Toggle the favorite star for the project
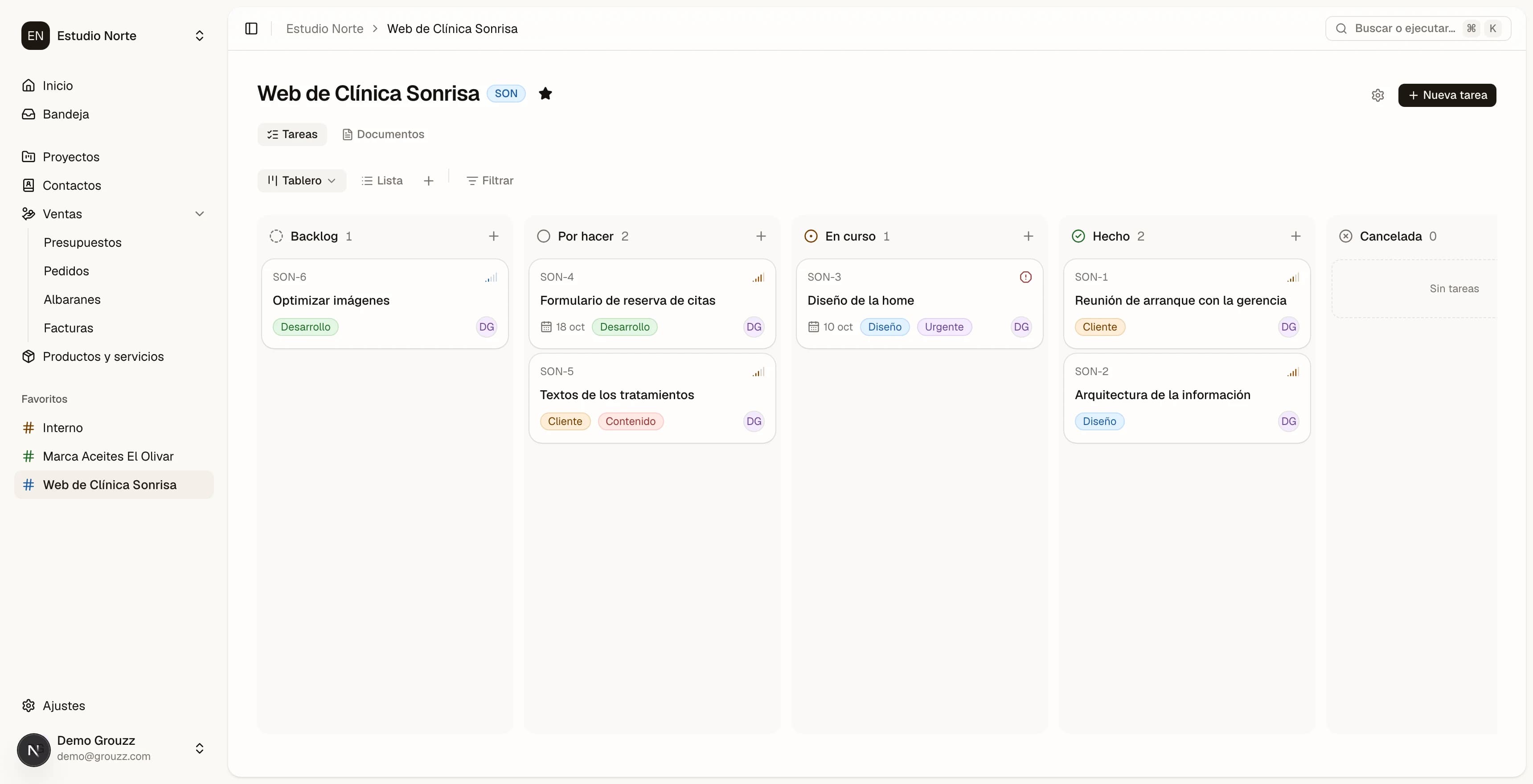Image resolution: width=1533 pixels, height=784 pixels. (545, 94)
